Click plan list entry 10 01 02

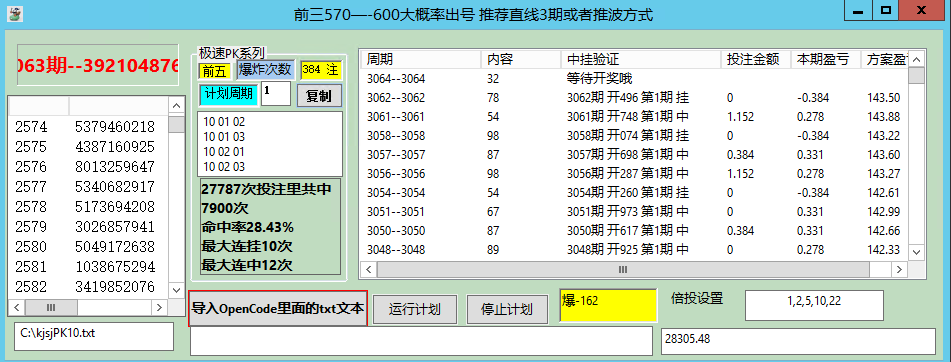[224, 122]
